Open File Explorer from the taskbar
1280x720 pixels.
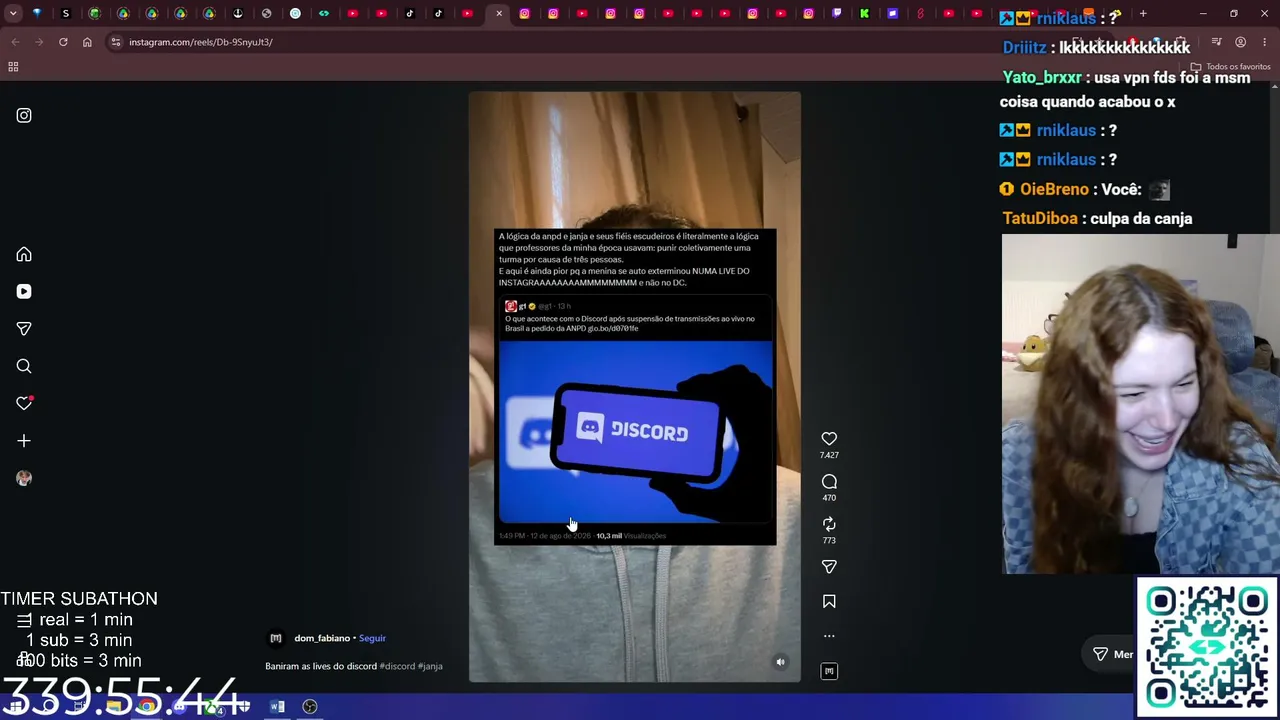[x=114, y=707]
